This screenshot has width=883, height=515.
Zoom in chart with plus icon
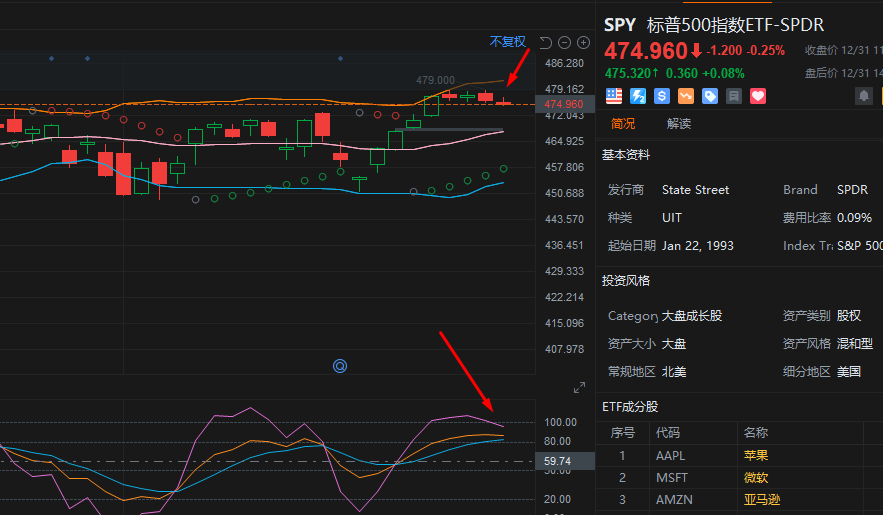(x=583, y=43)
